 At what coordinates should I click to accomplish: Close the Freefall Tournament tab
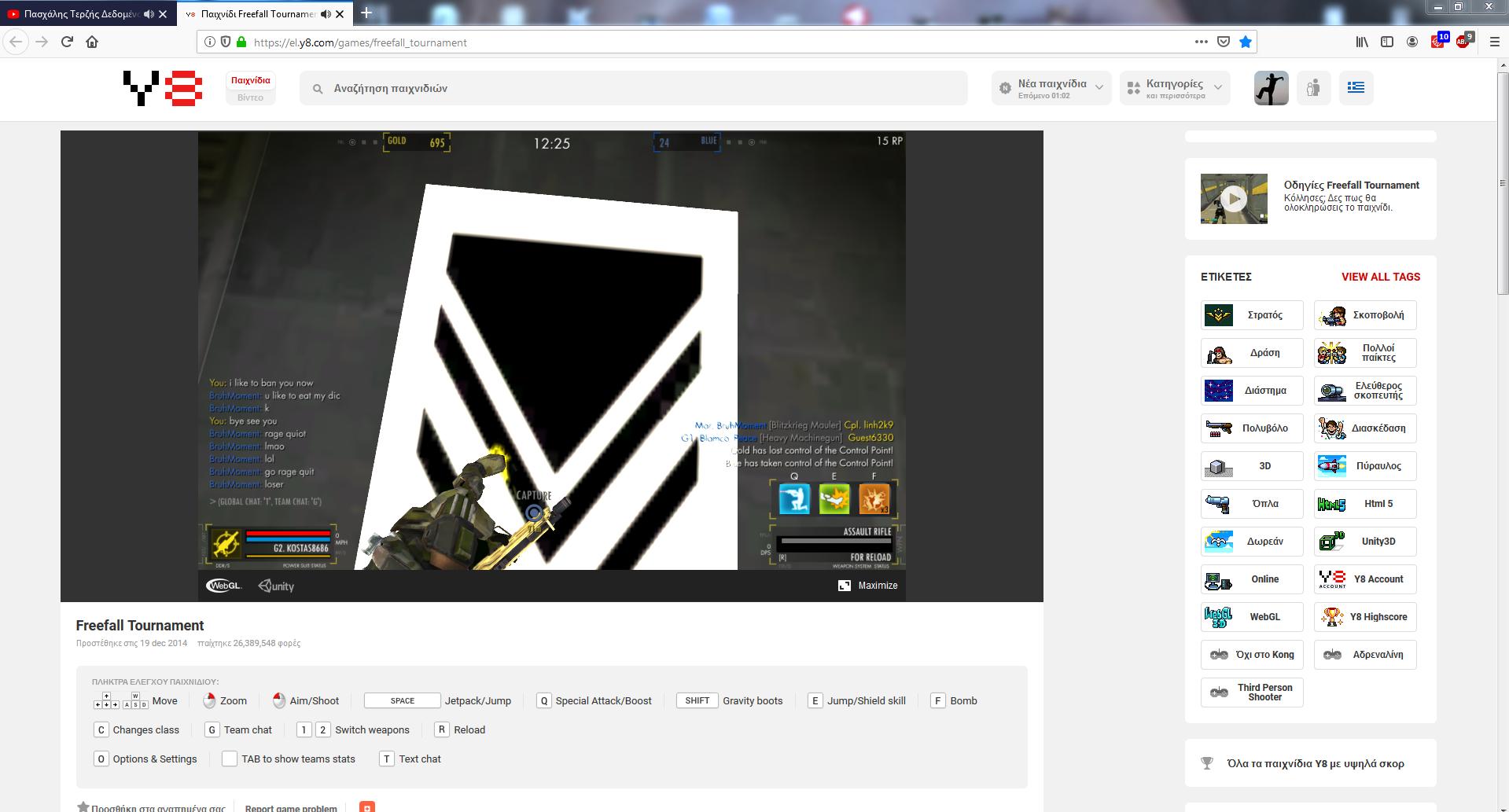[340, 13]
